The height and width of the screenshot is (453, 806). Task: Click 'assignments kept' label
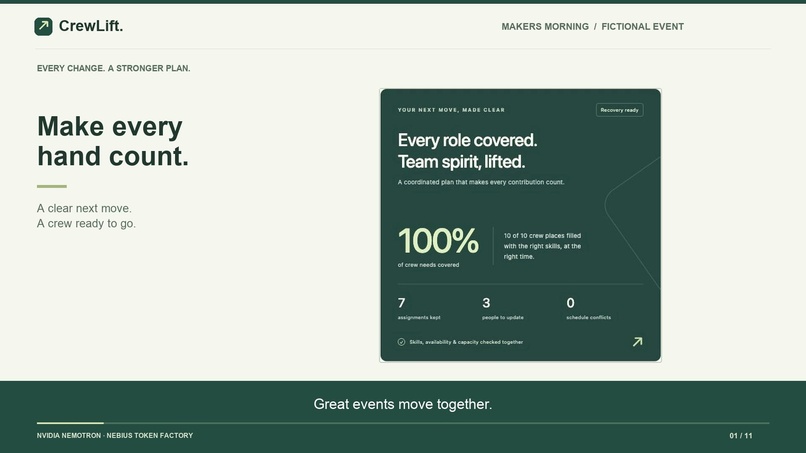(419, 317)
